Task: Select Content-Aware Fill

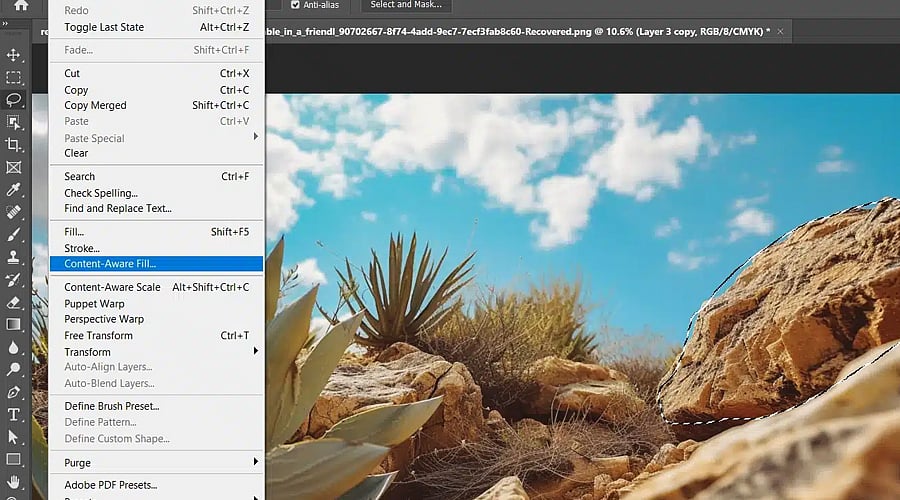Action: (156, 264)
